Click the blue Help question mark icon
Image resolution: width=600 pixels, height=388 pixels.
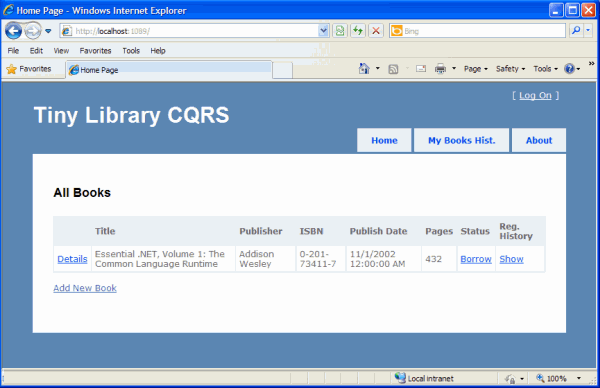click(569, 69)
